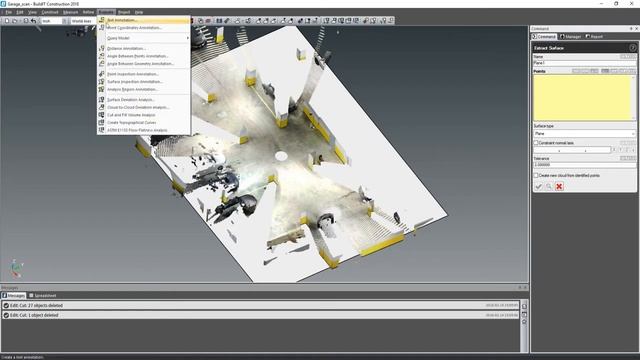Open the File menu
This screenshot has height=360, width=640.
(9, 12)
